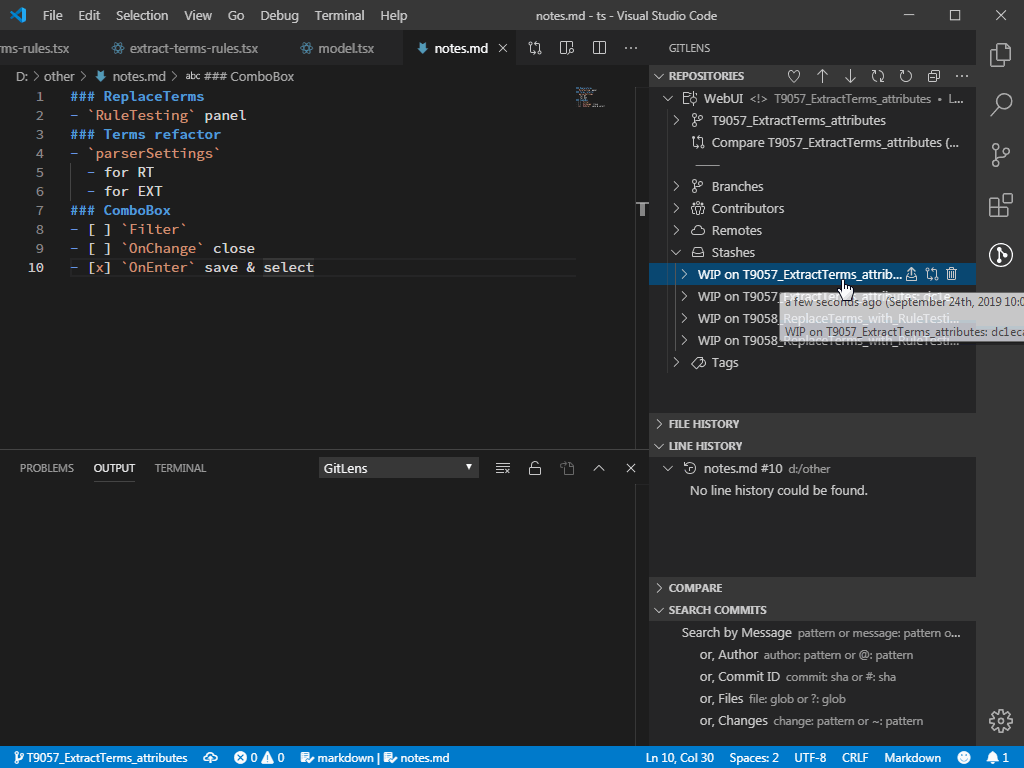Compare the selected stash with compare icon
1024x768 pixels.
tap(932, 274)
